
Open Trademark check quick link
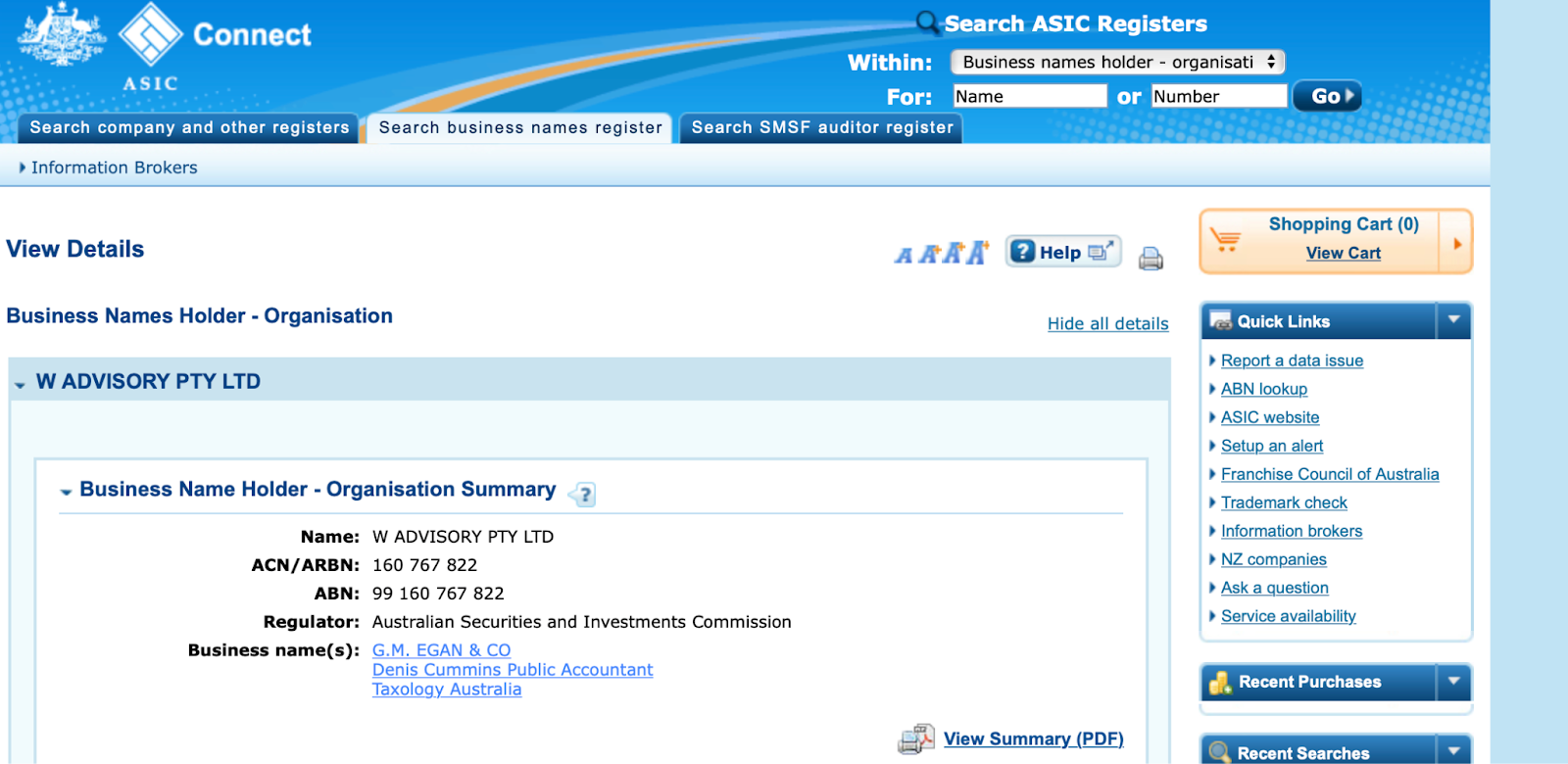(x=1284, y=502)
